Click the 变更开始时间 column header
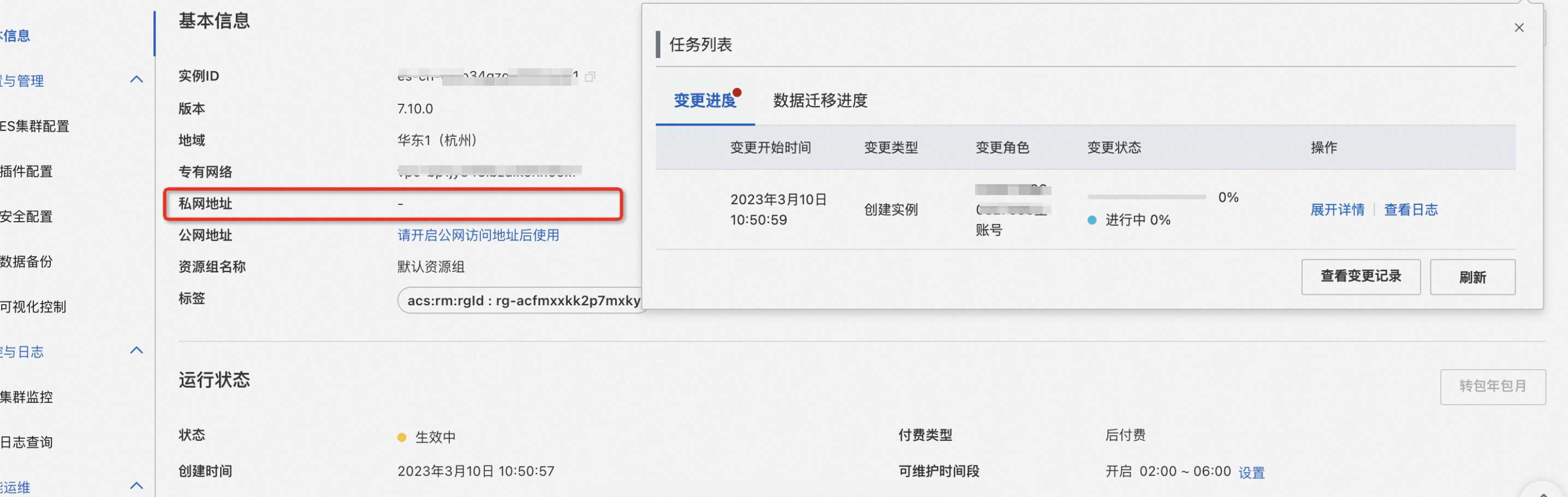 (770, 147)
